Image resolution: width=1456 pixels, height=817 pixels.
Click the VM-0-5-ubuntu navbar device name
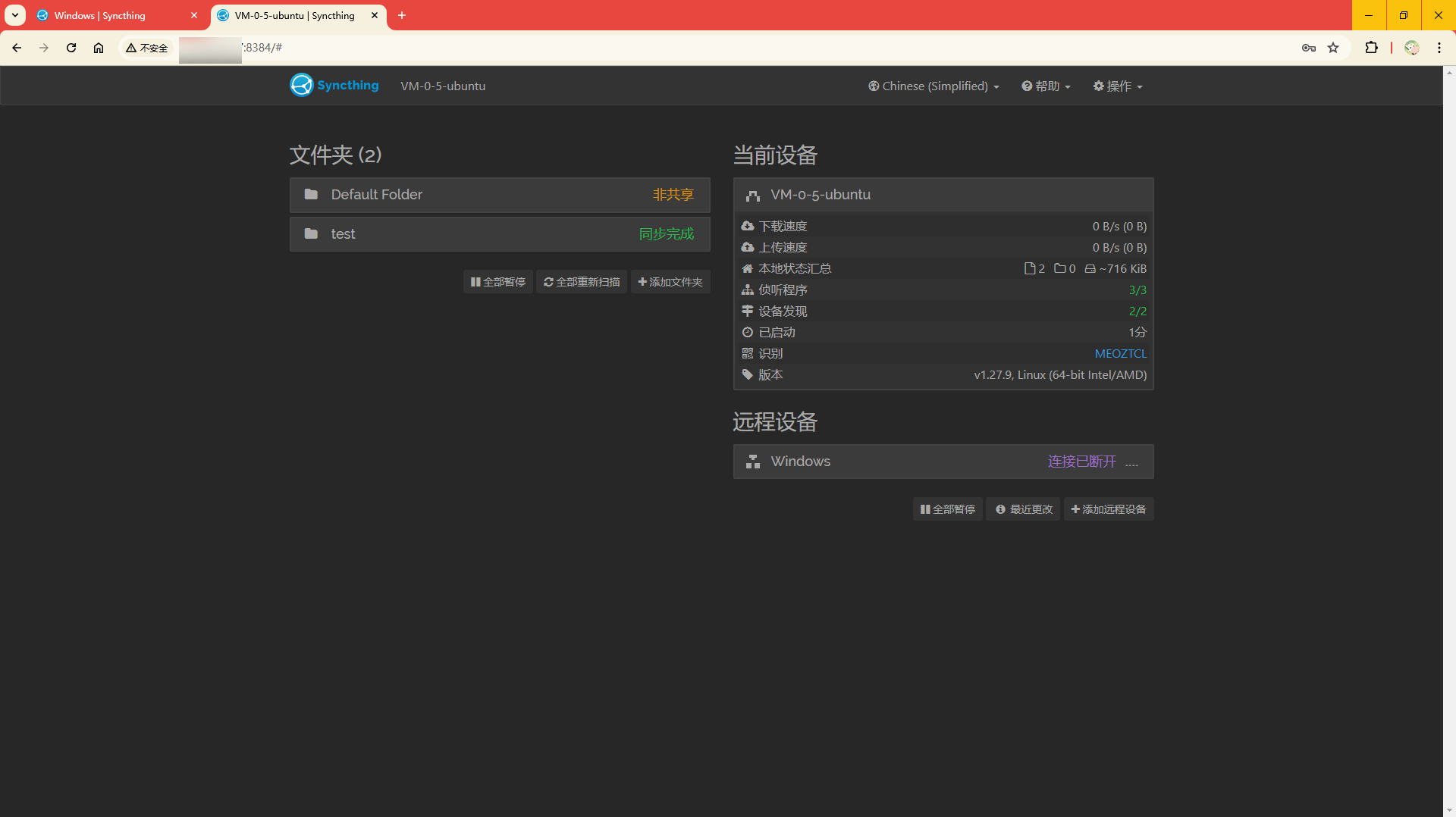click(443, 86)
